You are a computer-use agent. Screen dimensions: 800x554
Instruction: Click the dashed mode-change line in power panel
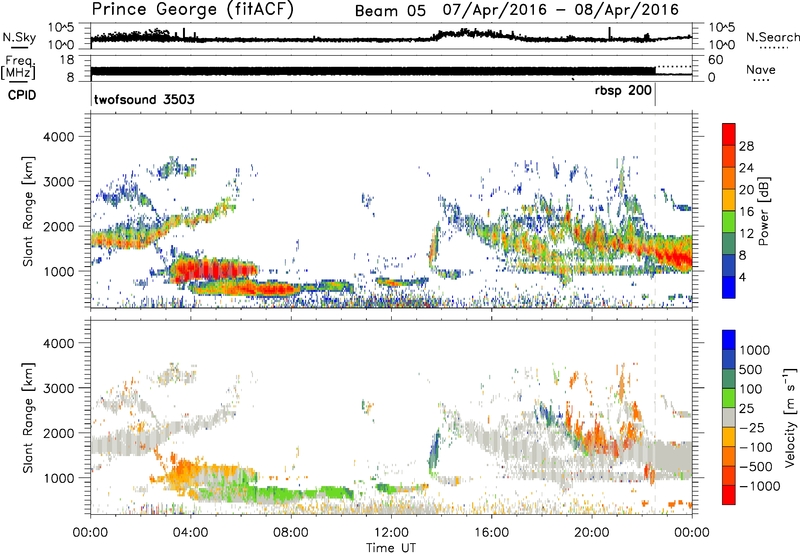[x=655, y=211]
